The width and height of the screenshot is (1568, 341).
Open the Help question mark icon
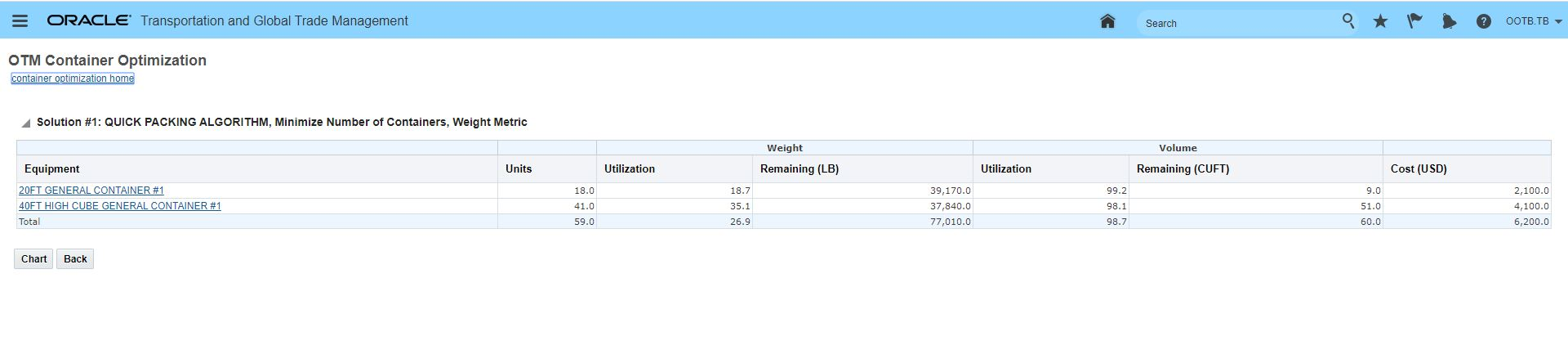[1483, 21]
